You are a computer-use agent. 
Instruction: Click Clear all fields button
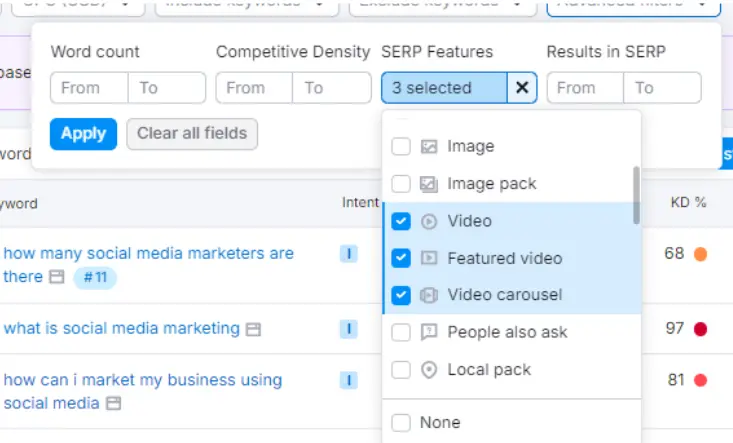click(192, 134)
